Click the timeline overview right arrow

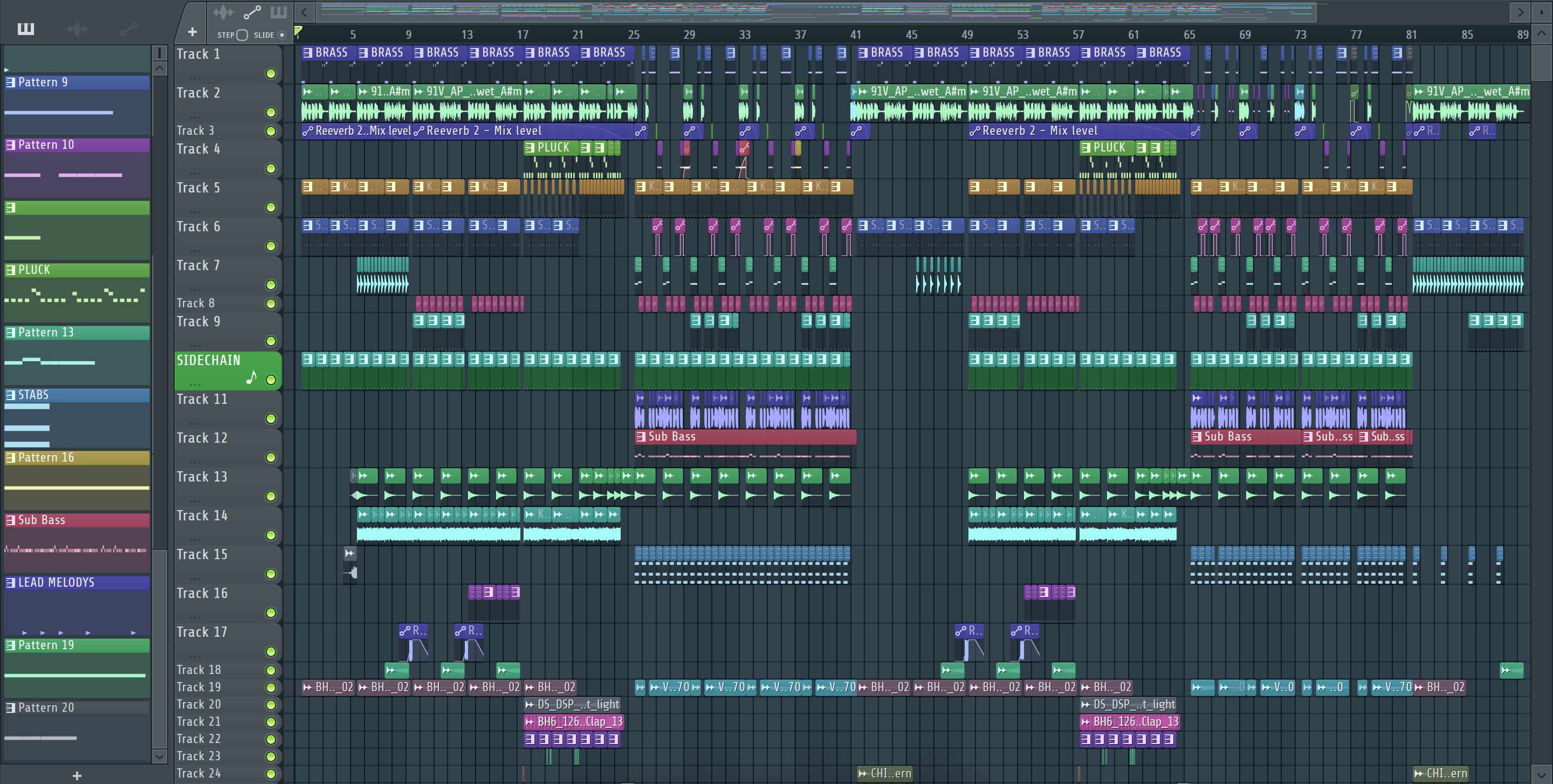(1521, 12)
